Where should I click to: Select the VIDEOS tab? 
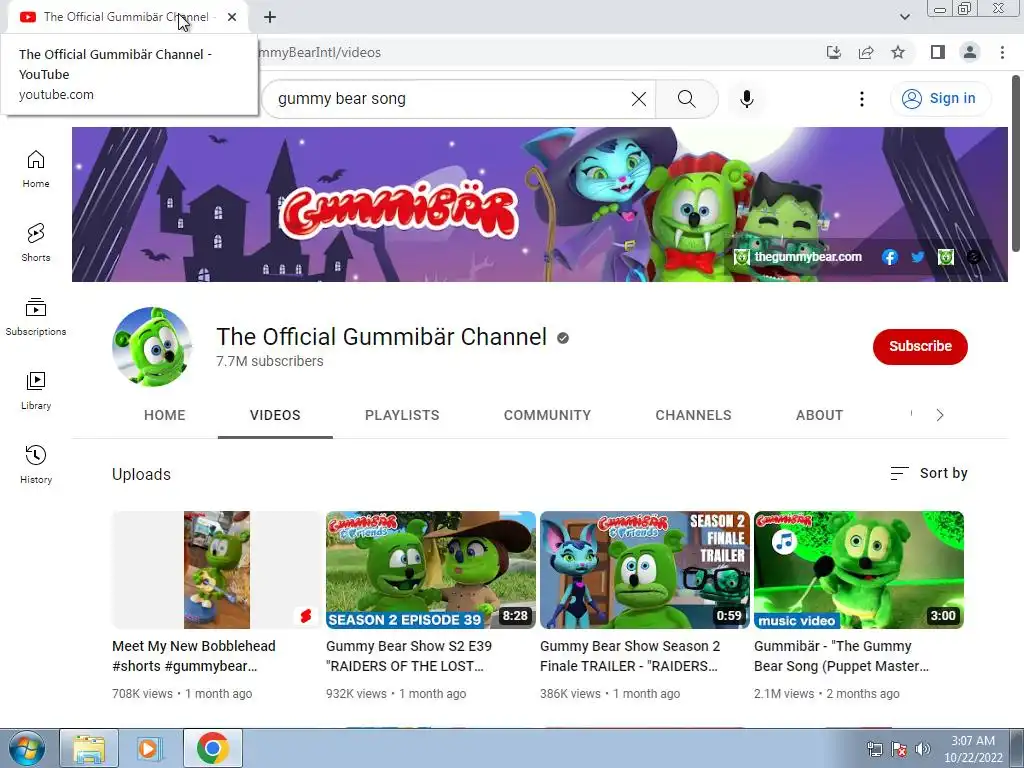275,415
